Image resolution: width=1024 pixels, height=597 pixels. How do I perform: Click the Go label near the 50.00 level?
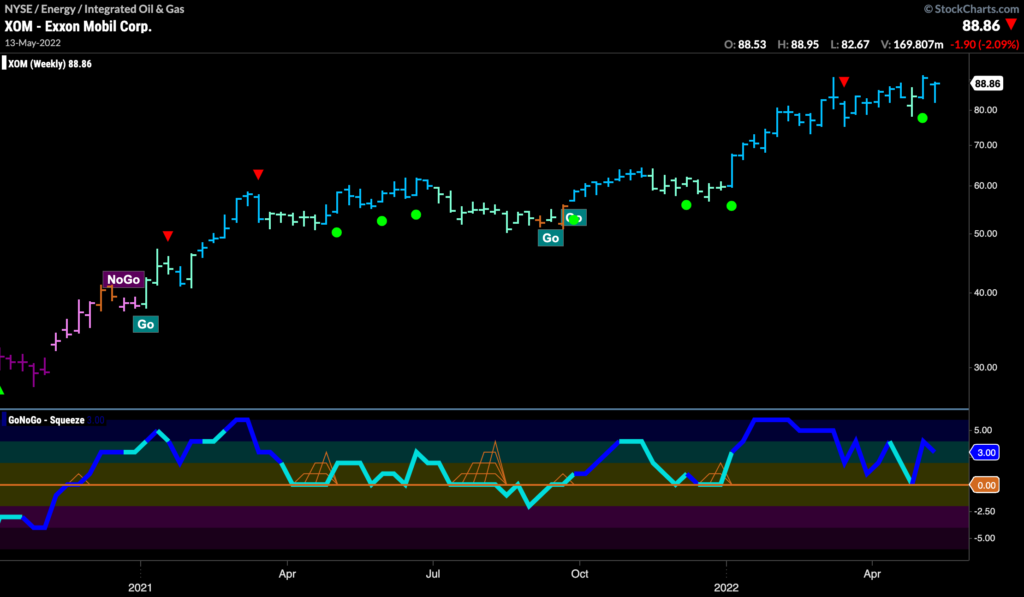click(551, 238)
